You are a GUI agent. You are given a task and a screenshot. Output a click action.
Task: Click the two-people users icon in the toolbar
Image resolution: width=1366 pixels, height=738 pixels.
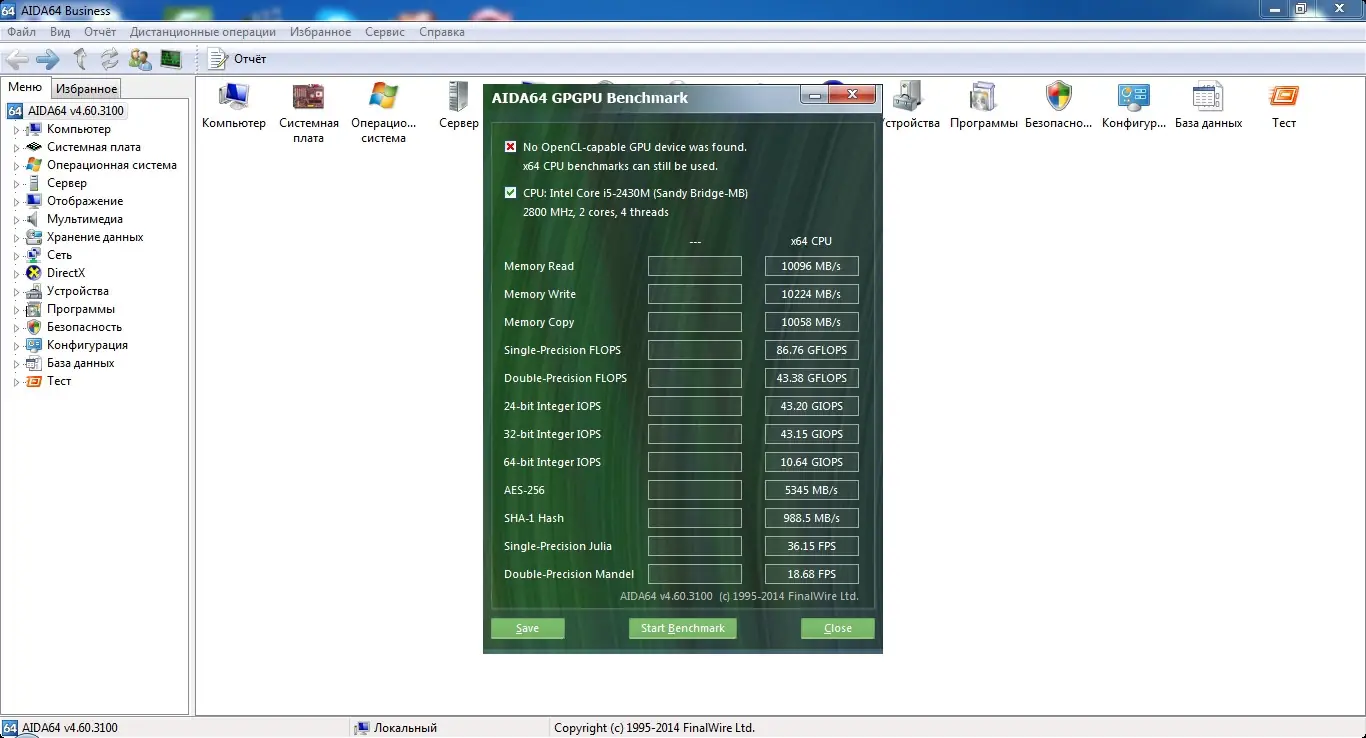tap(140, 59)
